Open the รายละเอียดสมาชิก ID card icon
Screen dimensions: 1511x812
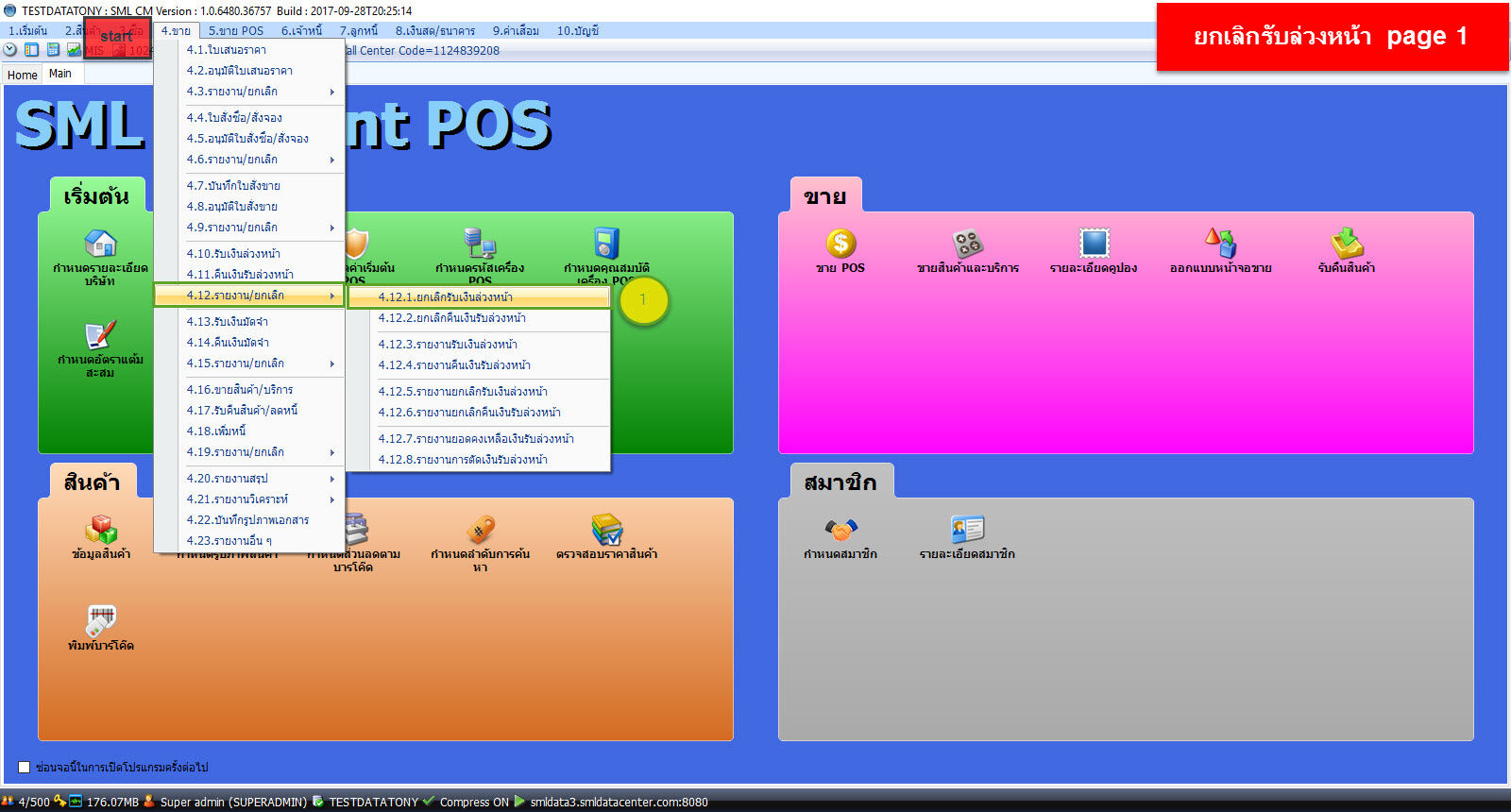click(x=967, y=530)
